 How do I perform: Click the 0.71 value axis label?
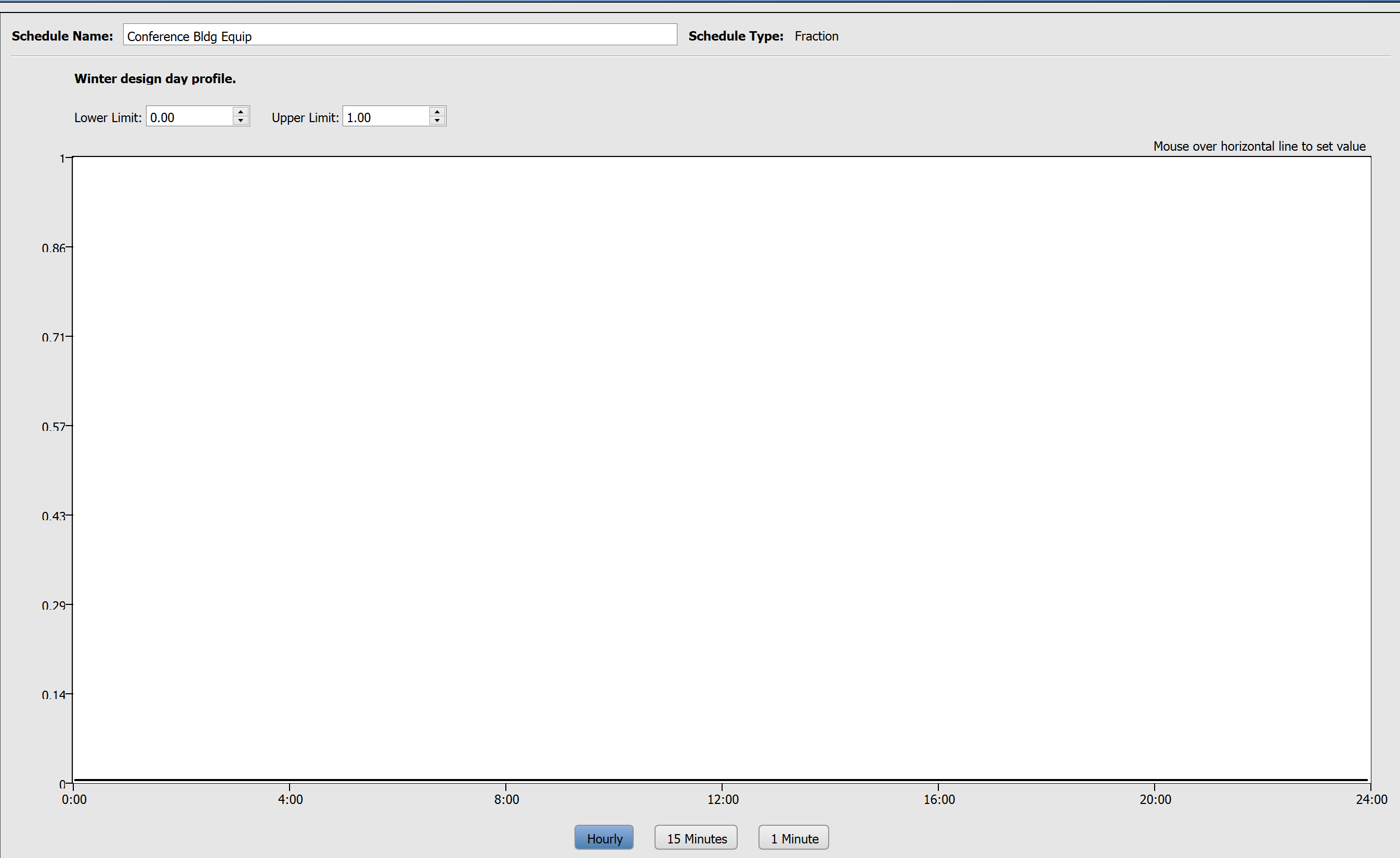pos(54,337)
